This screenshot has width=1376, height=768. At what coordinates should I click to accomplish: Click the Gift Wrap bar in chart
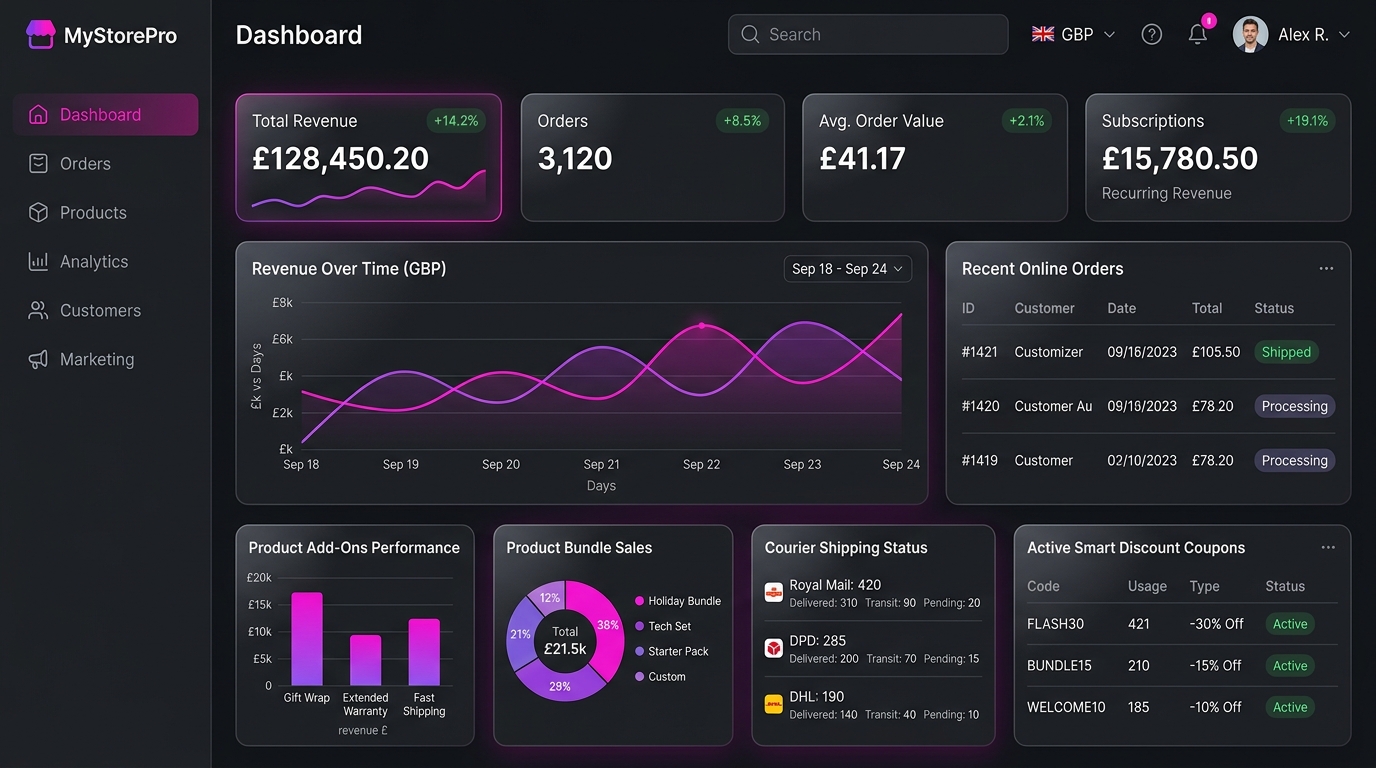coord(307,639)
